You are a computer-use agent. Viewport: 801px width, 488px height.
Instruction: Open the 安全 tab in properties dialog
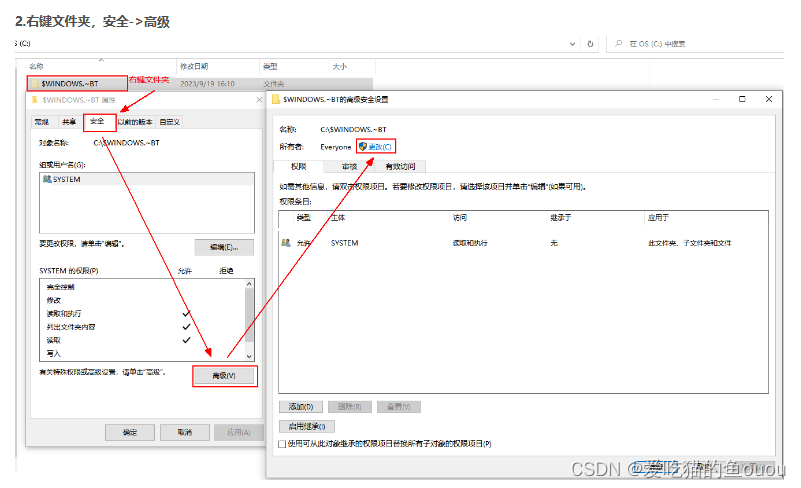98,122
